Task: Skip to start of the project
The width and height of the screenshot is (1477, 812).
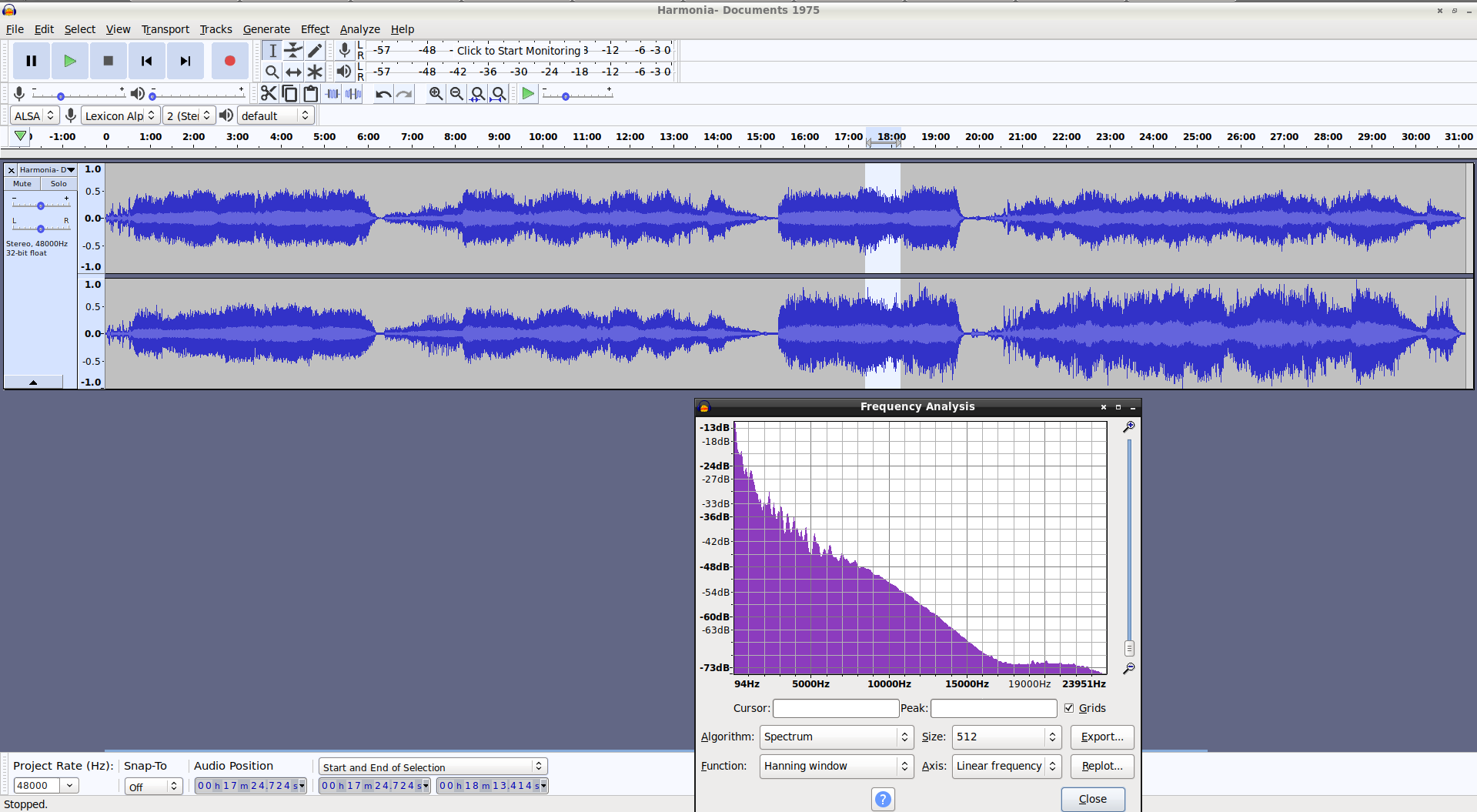Action: 147,61
